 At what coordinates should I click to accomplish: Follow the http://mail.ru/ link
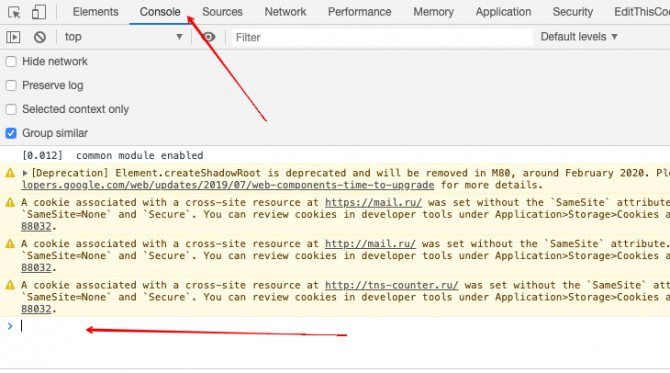[370, 244]
